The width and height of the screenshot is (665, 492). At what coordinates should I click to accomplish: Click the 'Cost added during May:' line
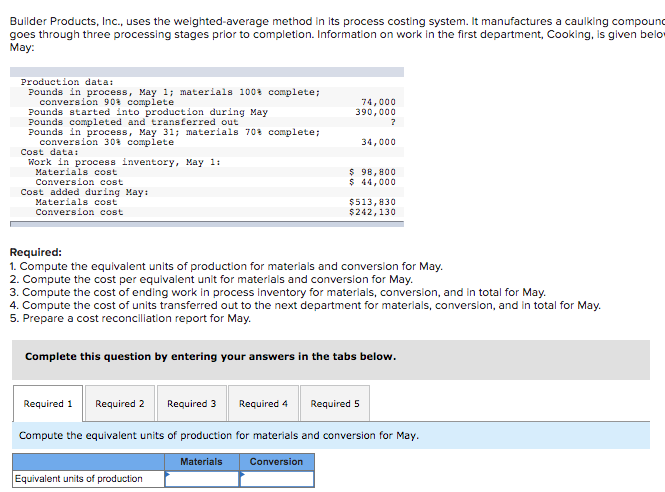pos(85,192)
